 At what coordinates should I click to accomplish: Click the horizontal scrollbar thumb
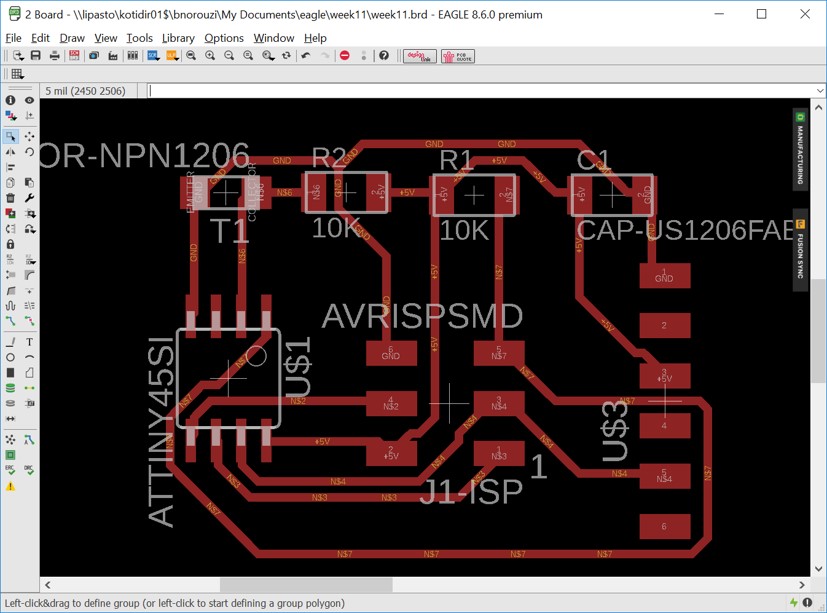306,585
